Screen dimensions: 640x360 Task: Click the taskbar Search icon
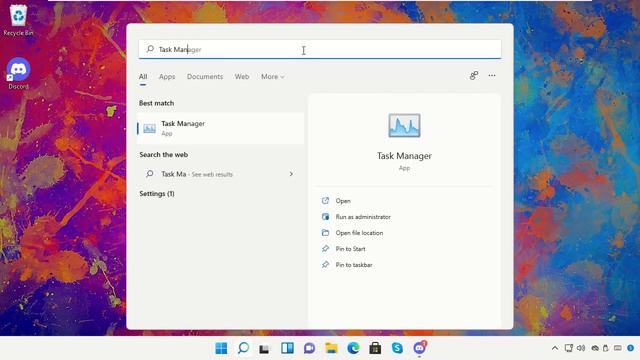pos(243,348)
